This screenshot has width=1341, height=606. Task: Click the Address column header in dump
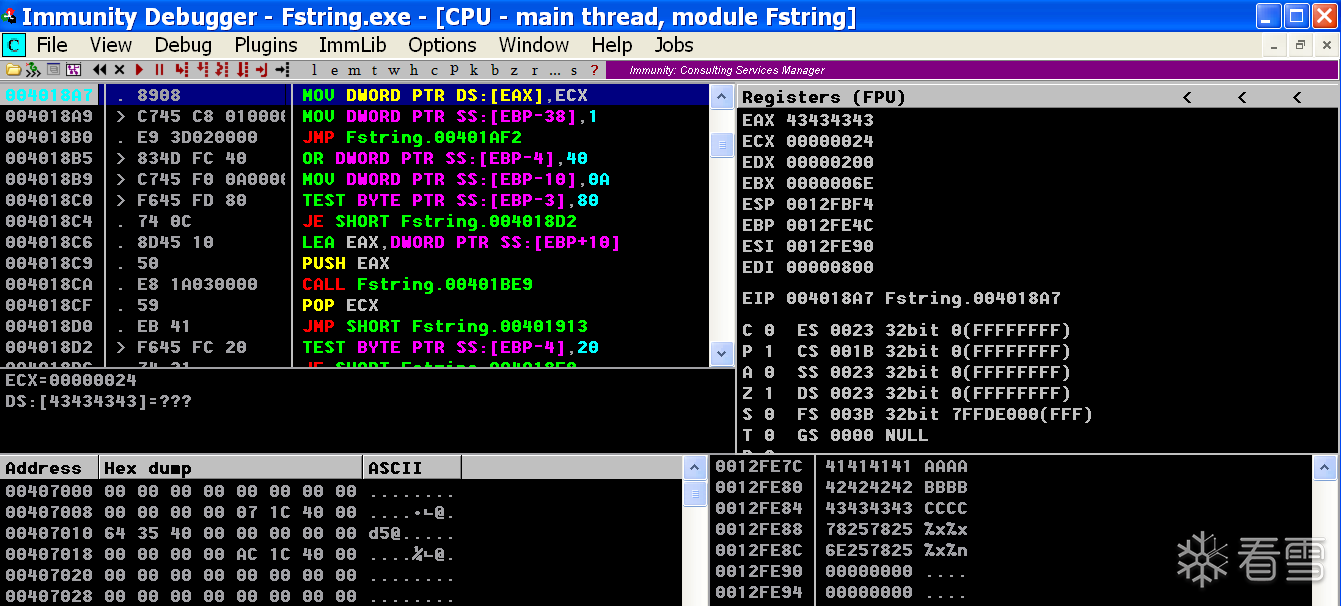coord(49,468)
